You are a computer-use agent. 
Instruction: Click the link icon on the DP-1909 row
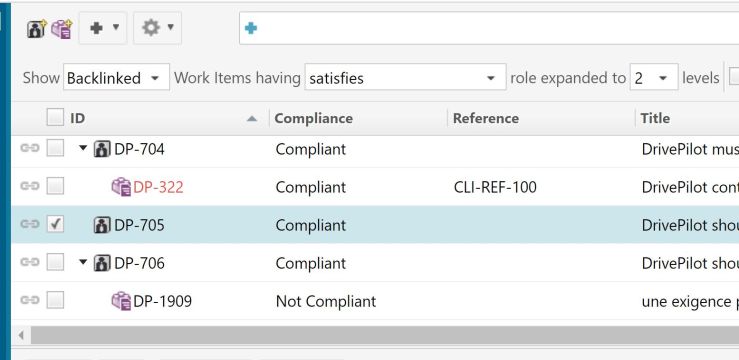pyautogui.click(x=30, y=300)
